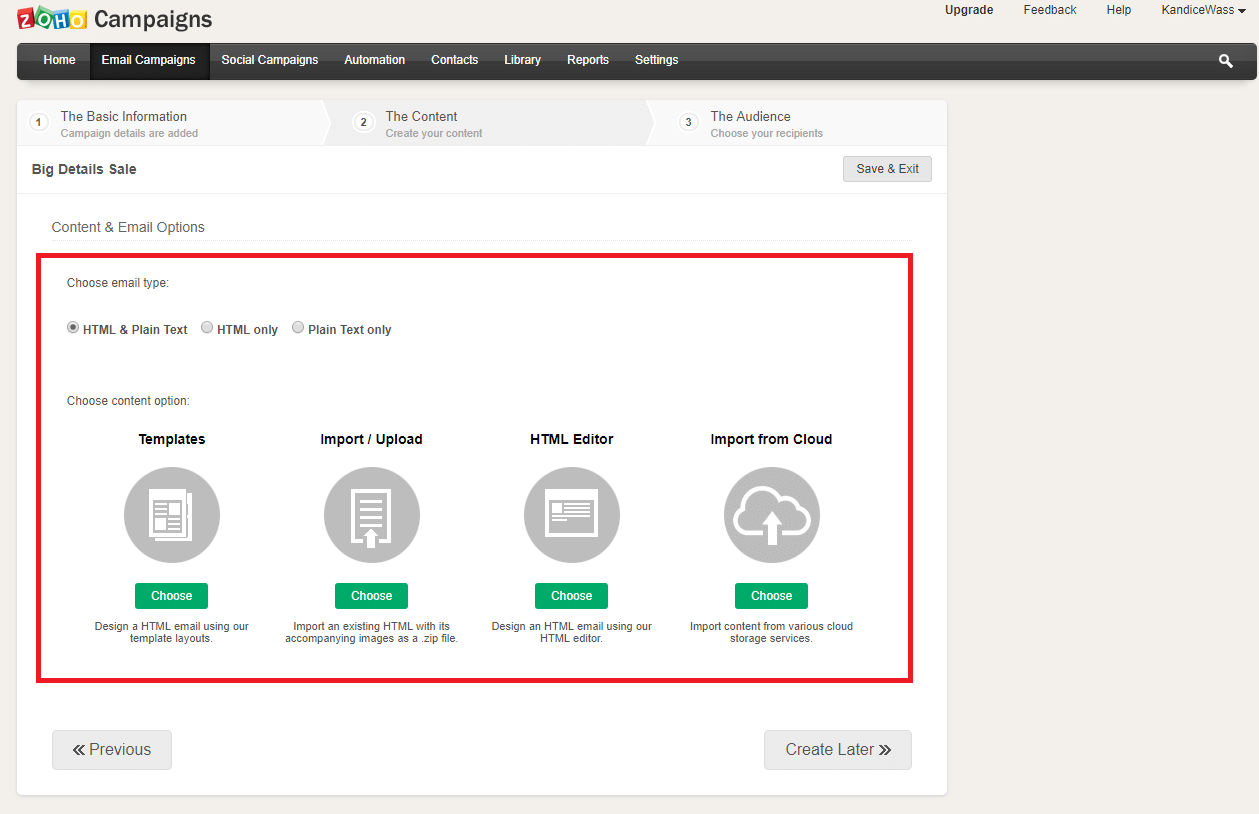Open the Settings menu

(x=657, y=60)
